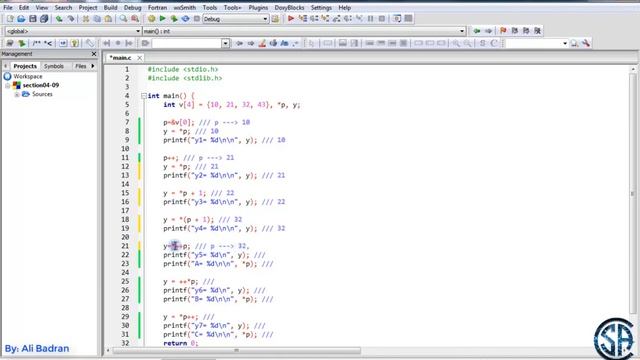Expand the Sources folder node
640x360 pixels.
tap(17, 94)
